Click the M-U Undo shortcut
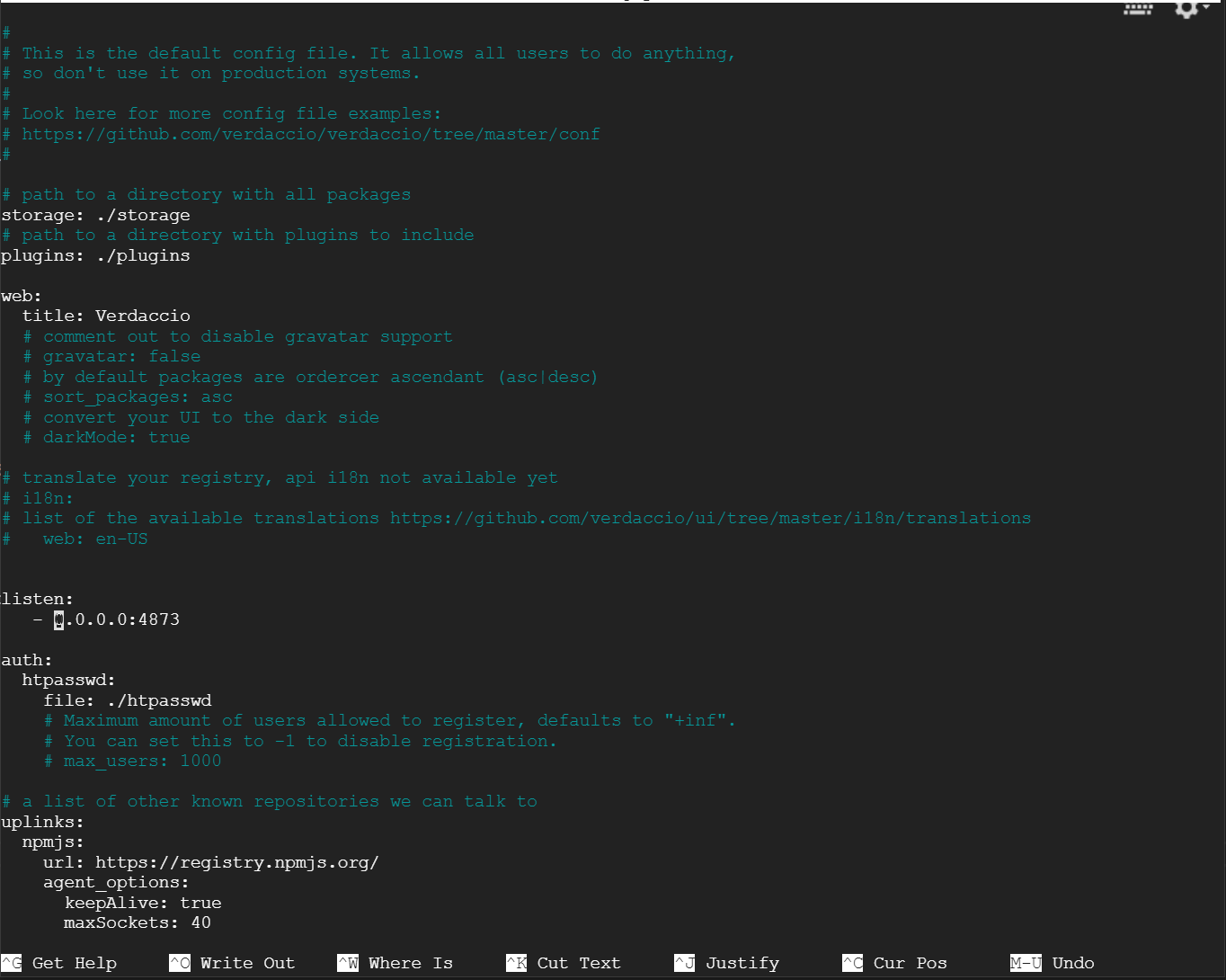 tap(1053, 963)
